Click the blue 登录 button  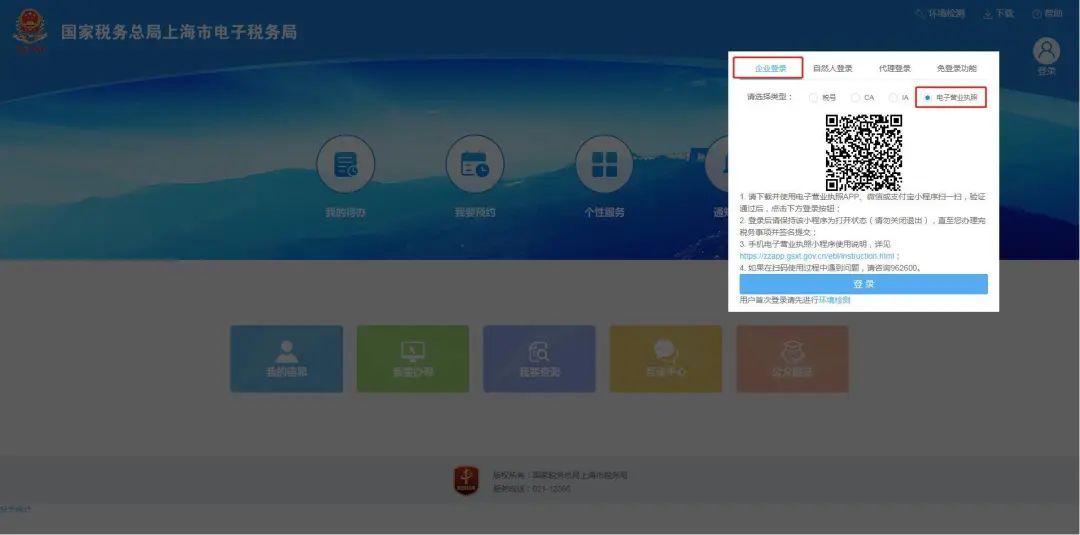[864, 284]
